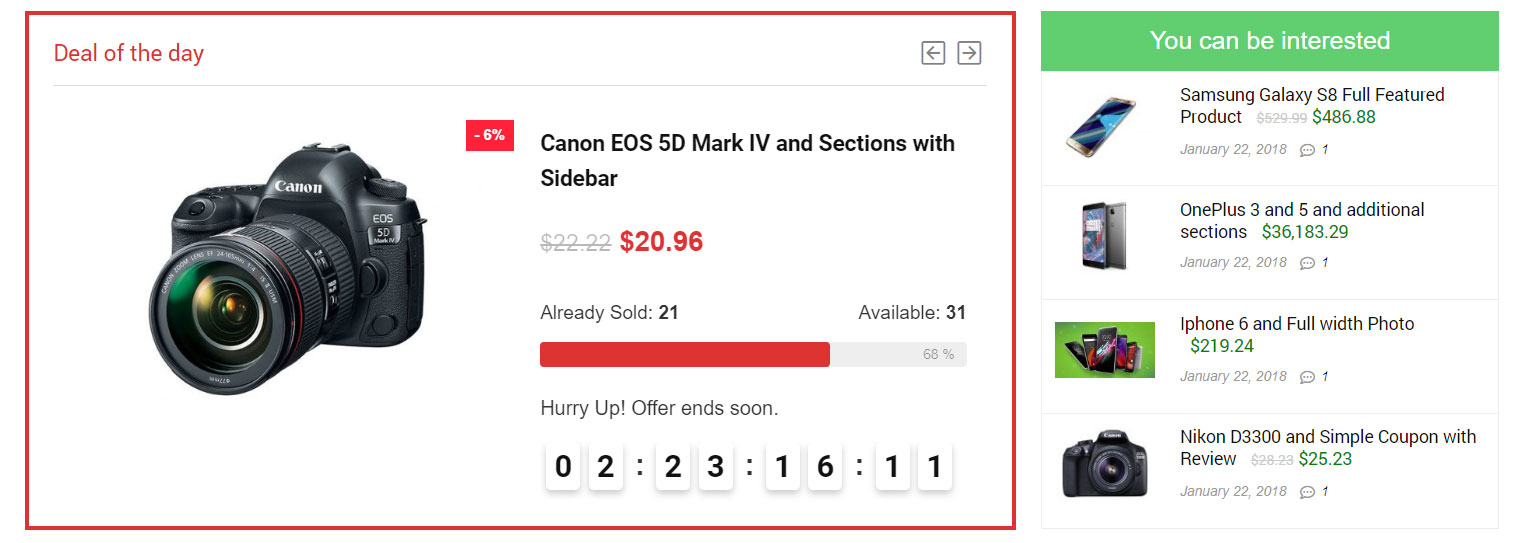
Task: Click the Nikon D3300 camera thumbnail
Action: [x=1104, y=464]
